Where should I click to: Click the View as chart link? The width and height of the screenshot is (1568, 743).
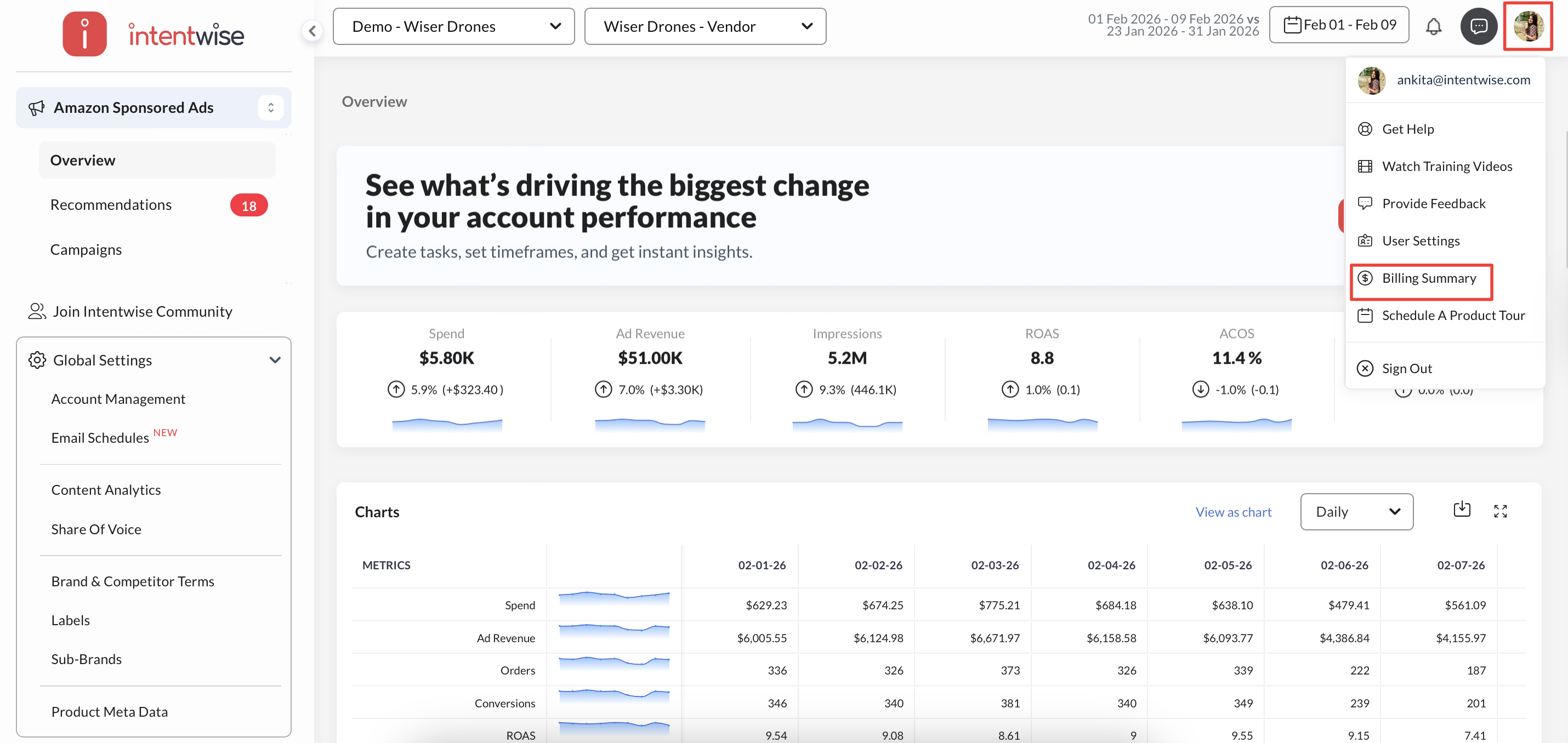1232,512
